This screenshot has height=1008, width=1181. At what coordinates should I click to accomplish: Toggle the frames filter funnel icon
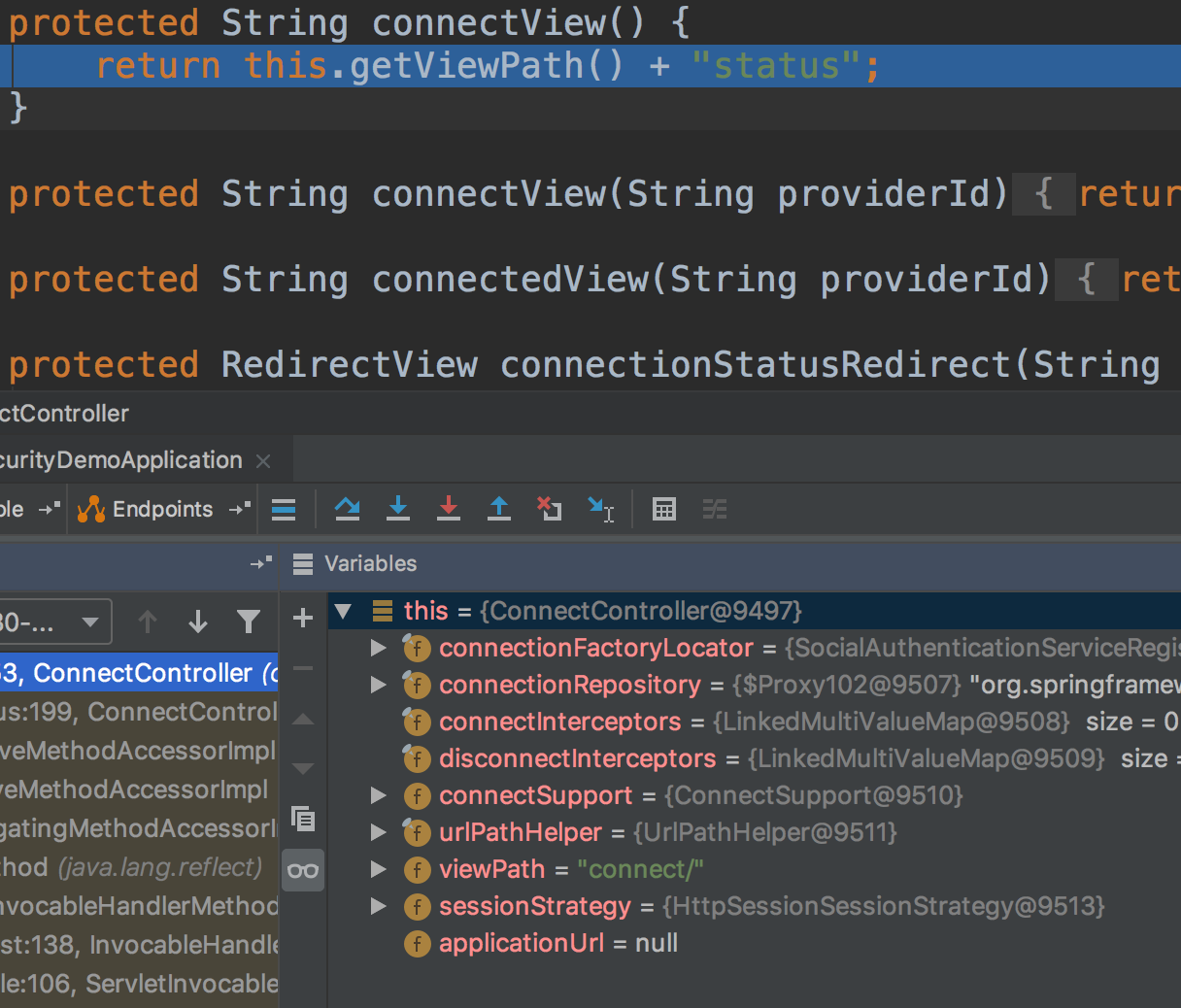pyautogui.click(x=249, y=622)
